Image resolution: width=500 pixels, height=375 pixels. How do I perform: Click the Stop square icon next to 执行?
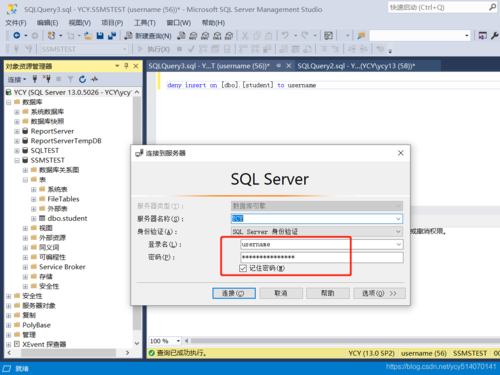tap(179, 49)
